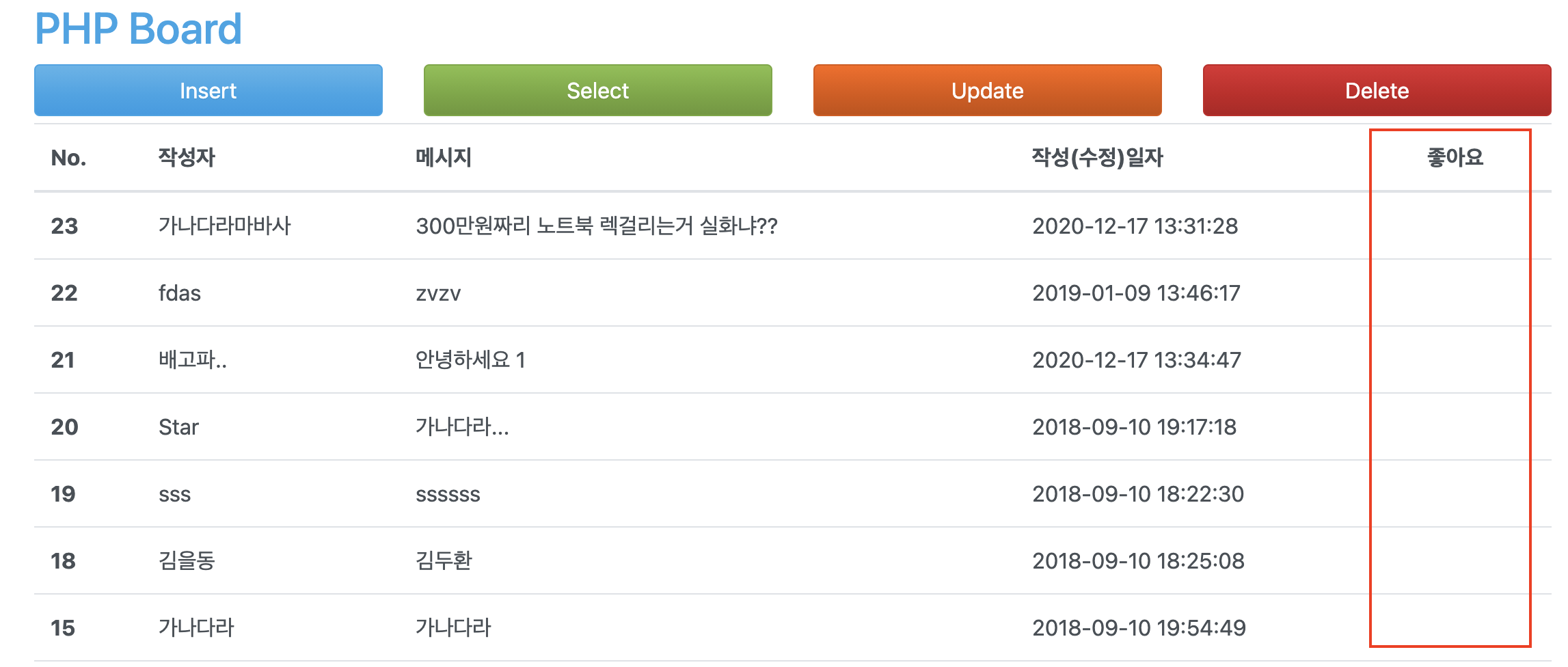Select the zvzv message
The width and height of the screenshot is (1568, 667).
pyautogui.click(x=438, y=293)
